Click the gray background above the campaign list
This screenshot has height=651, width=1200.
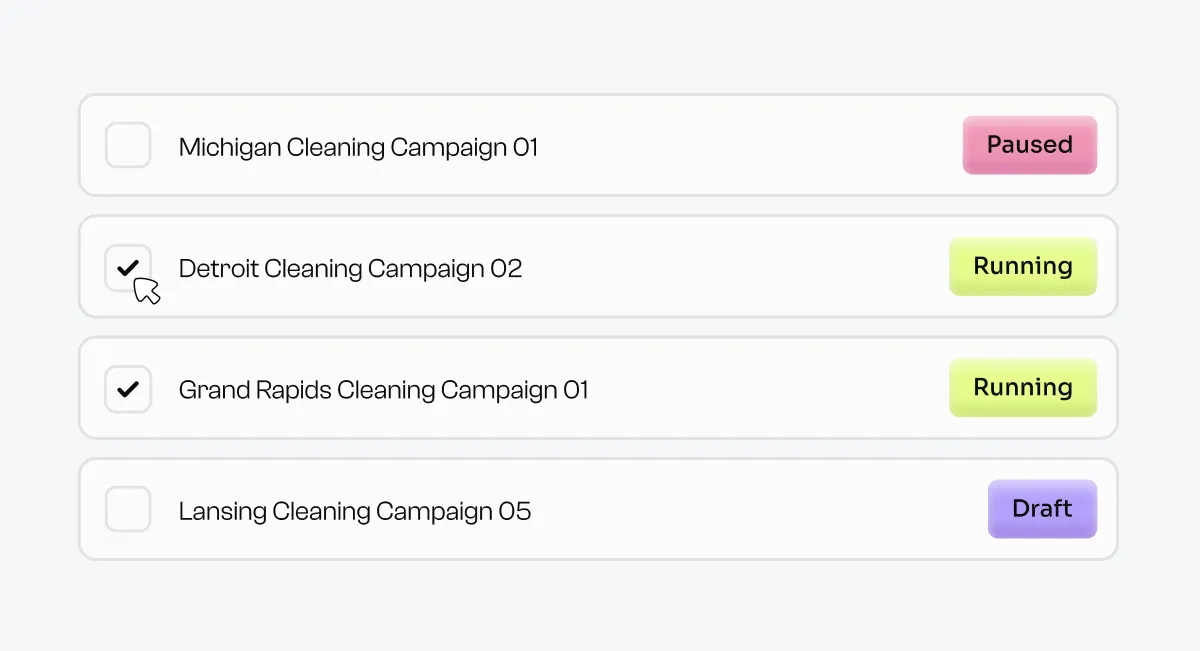pyautogui.click(x=600, y=45)
